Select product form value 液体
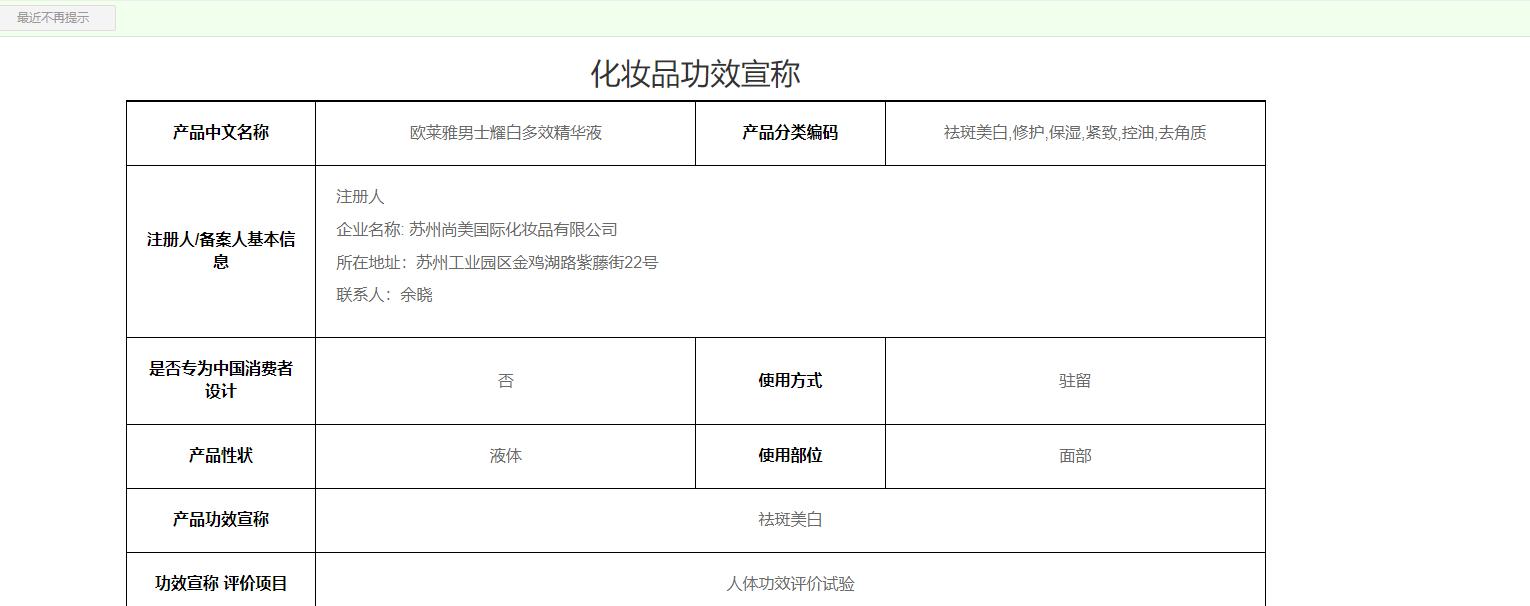The image size is (1530, 606). (506, 456)
